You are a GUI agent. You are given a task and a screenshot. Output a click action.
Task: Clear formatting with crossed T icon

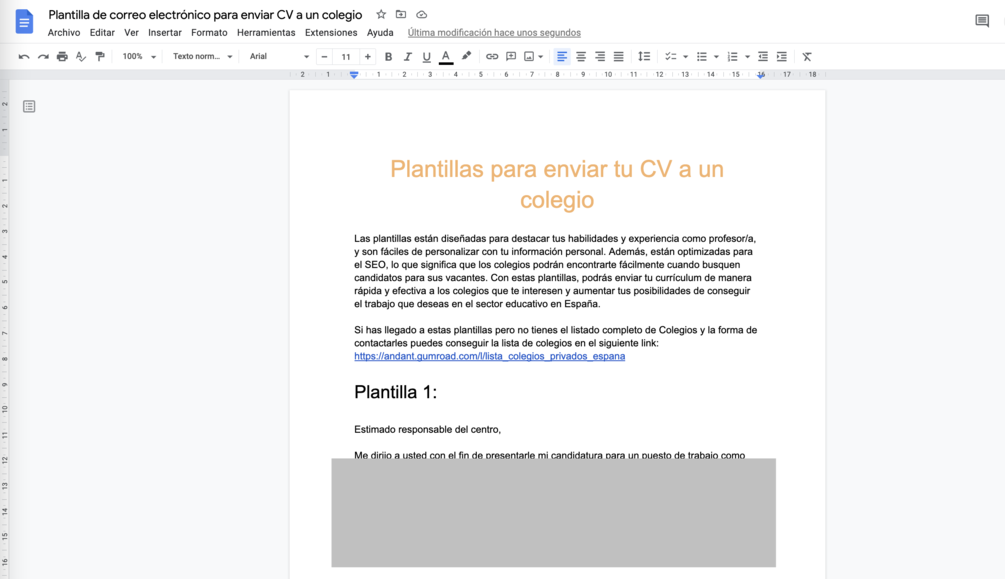(807, 56)
